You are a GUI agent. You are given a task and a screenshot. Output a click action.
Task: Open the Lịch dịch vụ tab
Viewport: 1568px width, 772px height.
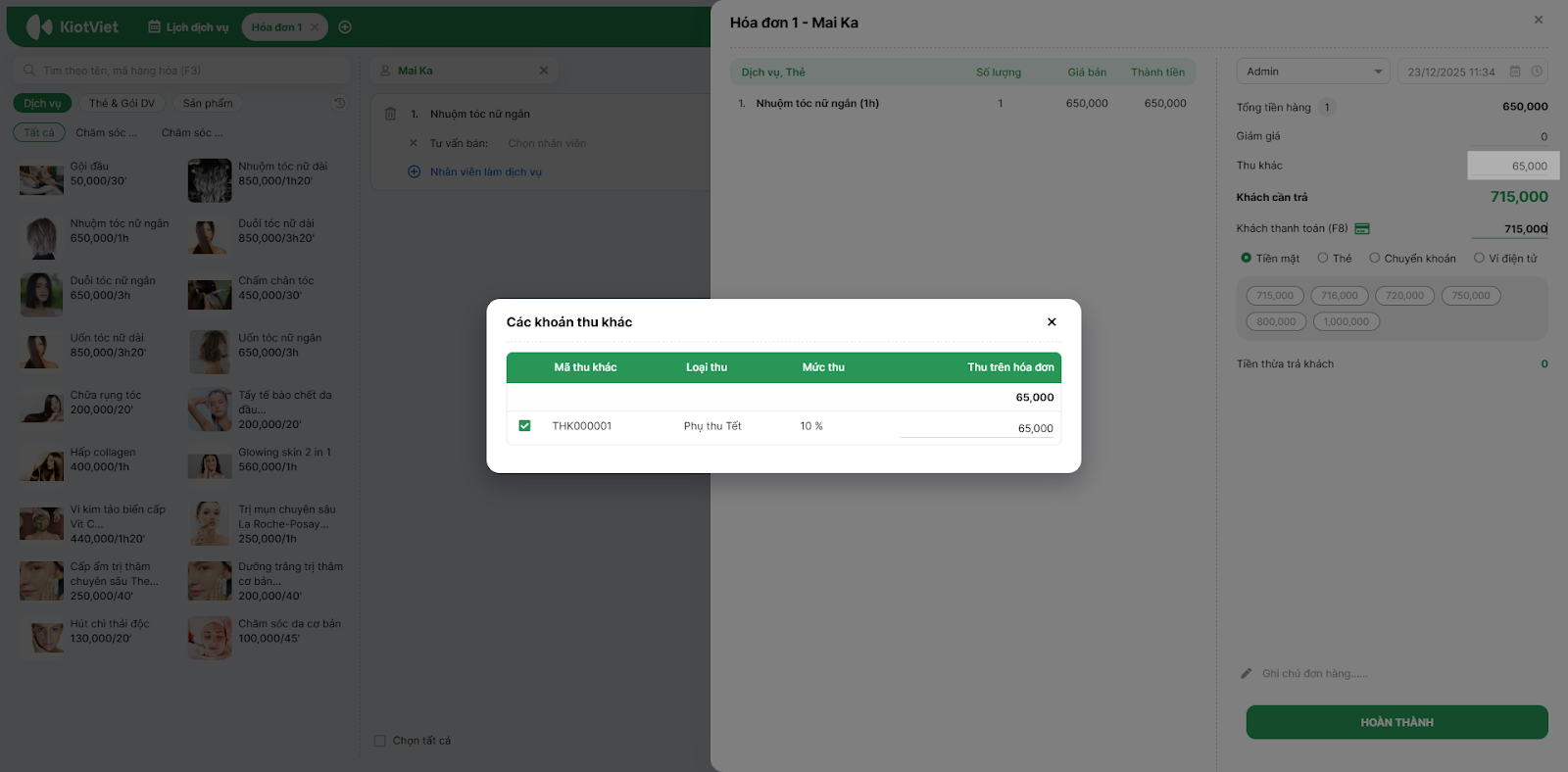coord(188,27)
